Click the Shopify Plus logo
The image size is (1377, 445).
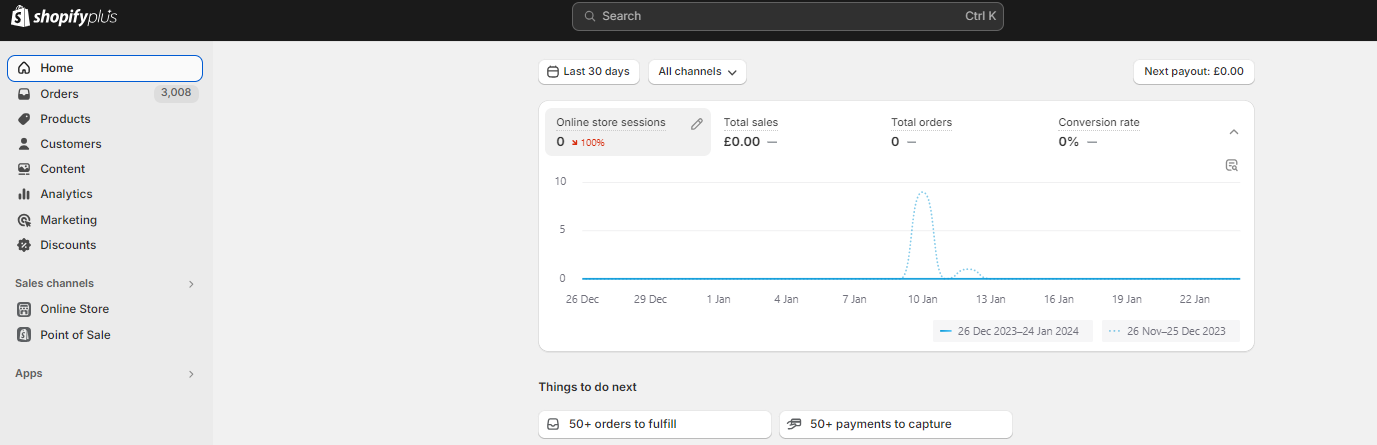click(x=65, y=16)
